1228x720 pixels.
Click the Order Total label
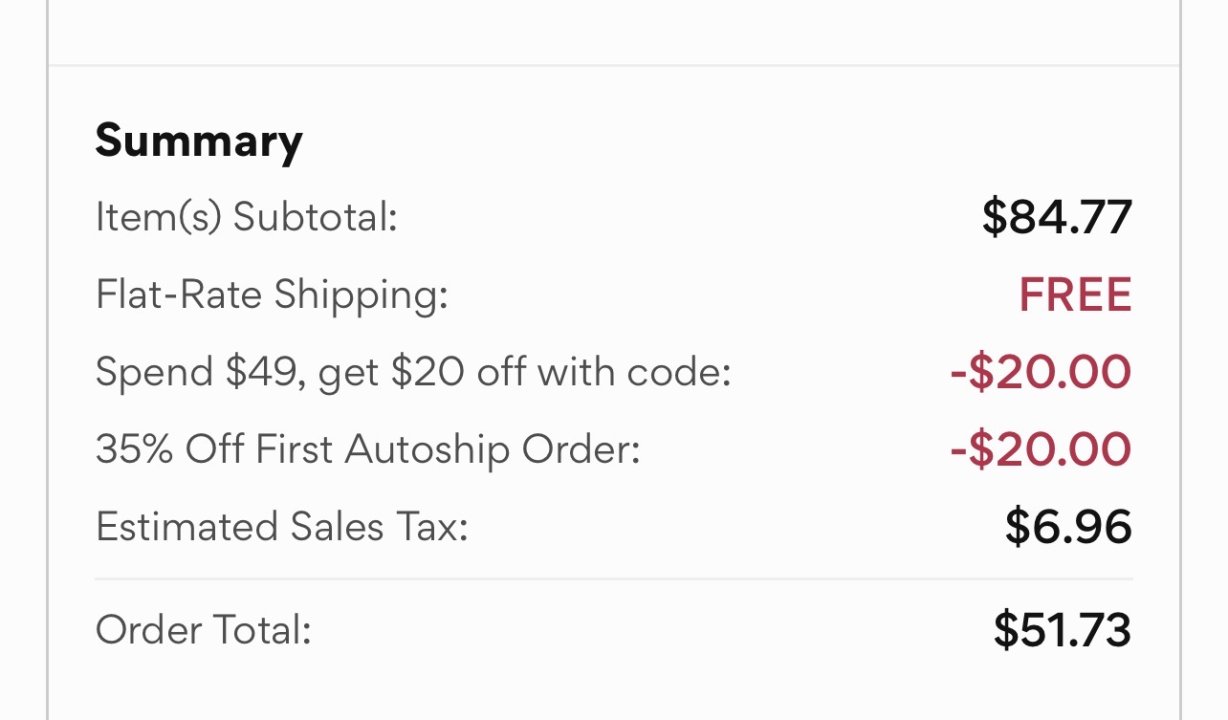203,631
